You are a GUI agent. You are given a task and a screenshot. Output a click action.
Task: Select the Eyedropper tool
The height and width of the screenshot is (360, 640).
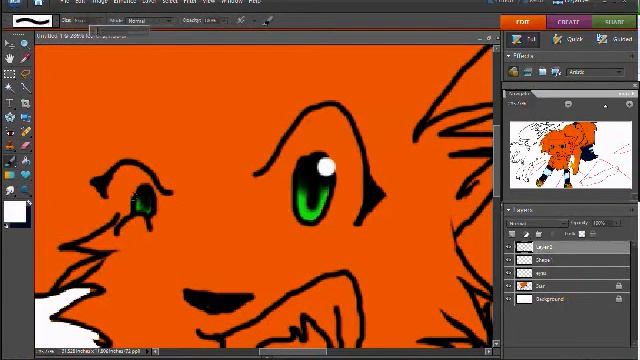(x=25, y=59)
